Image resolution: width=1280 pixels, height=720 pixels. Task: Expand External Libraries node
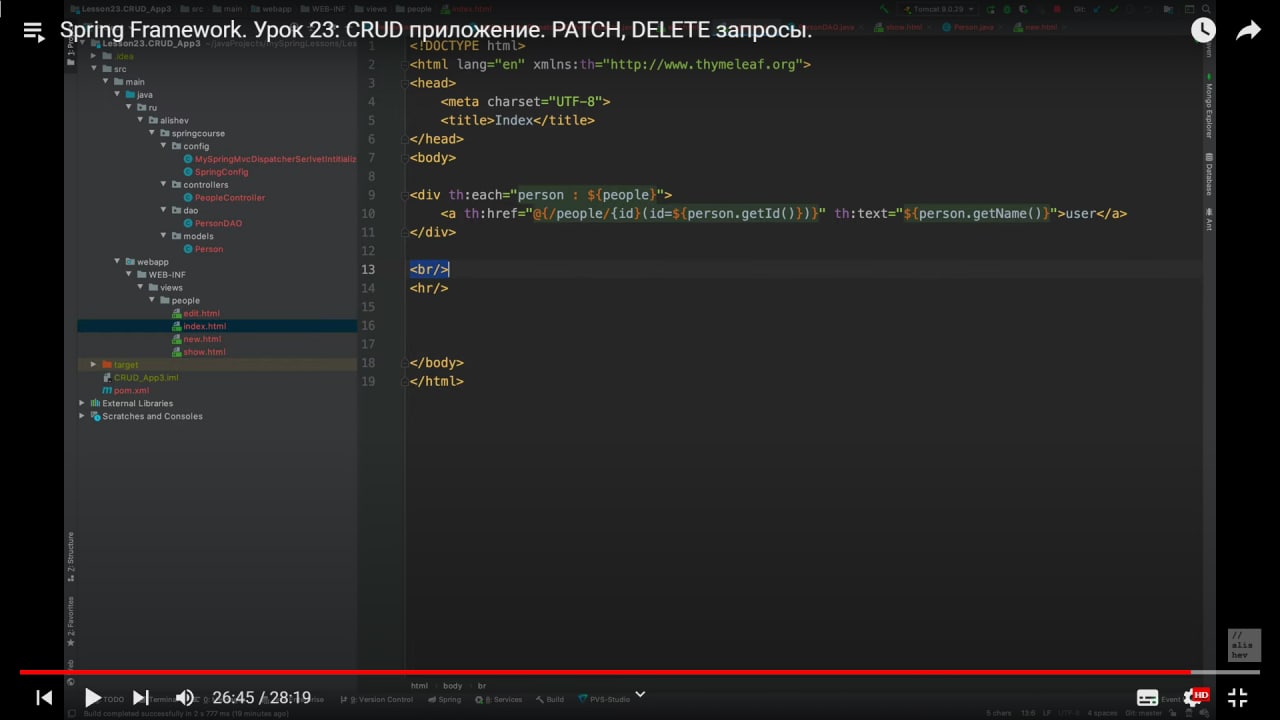point(82,403)
